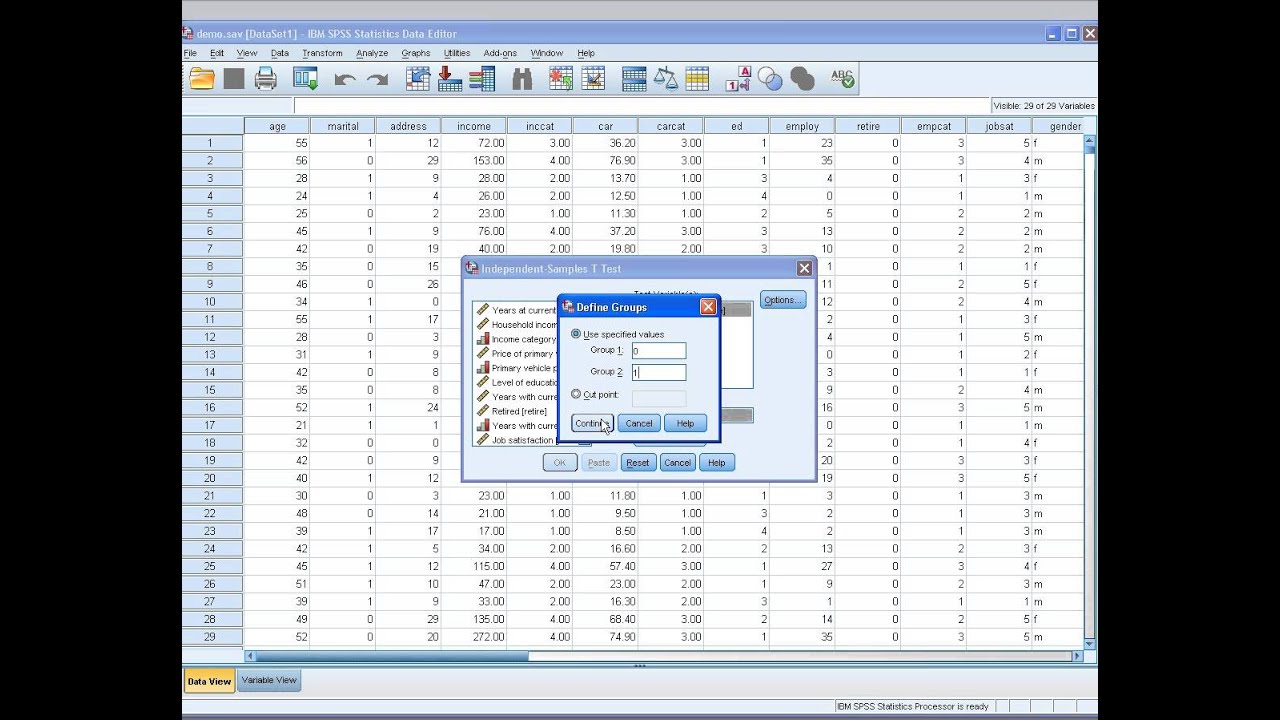Screen dimensions: 1280x720
Task: Click the Print toolbar icon
Action: 266,79
